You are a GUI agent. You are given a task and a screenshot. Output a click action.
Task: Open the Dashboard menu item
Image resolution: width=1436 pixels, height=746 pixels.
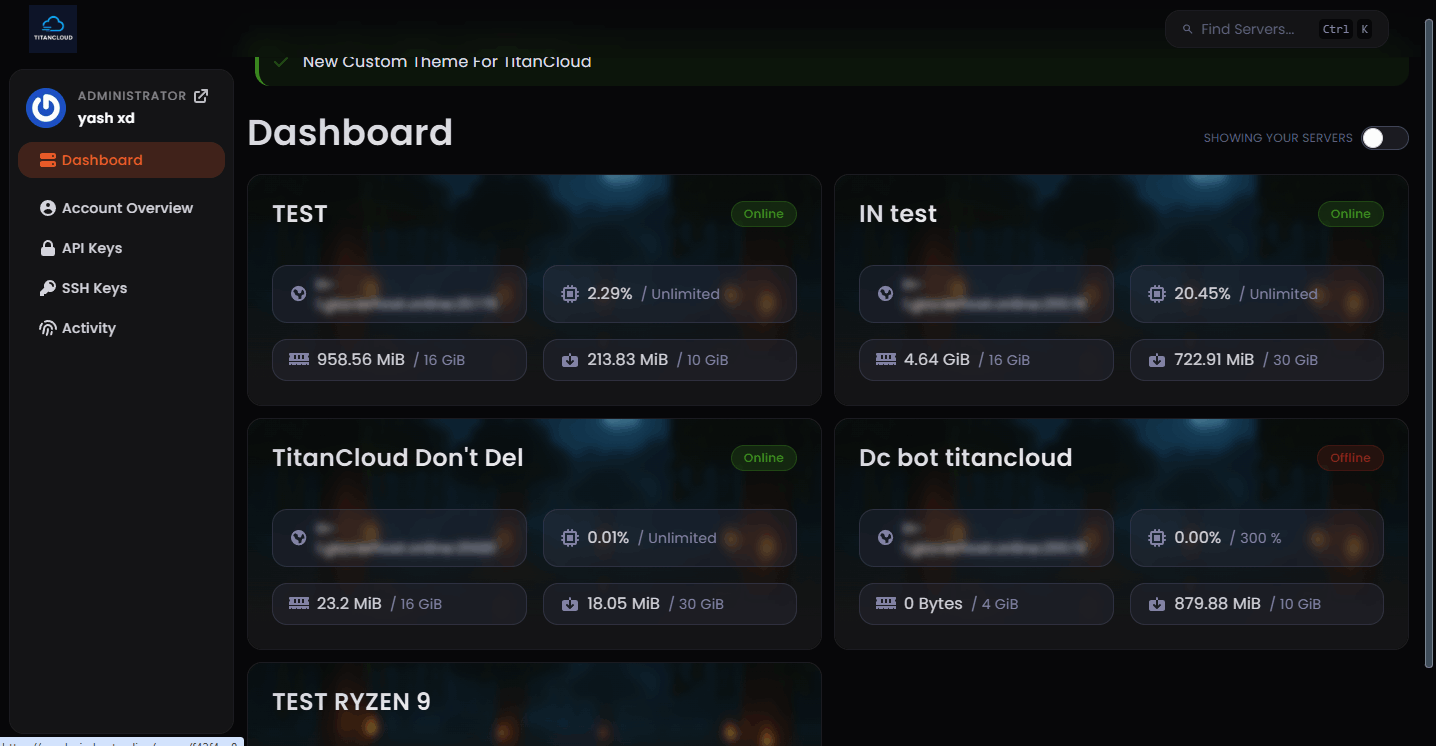[102, 160]
